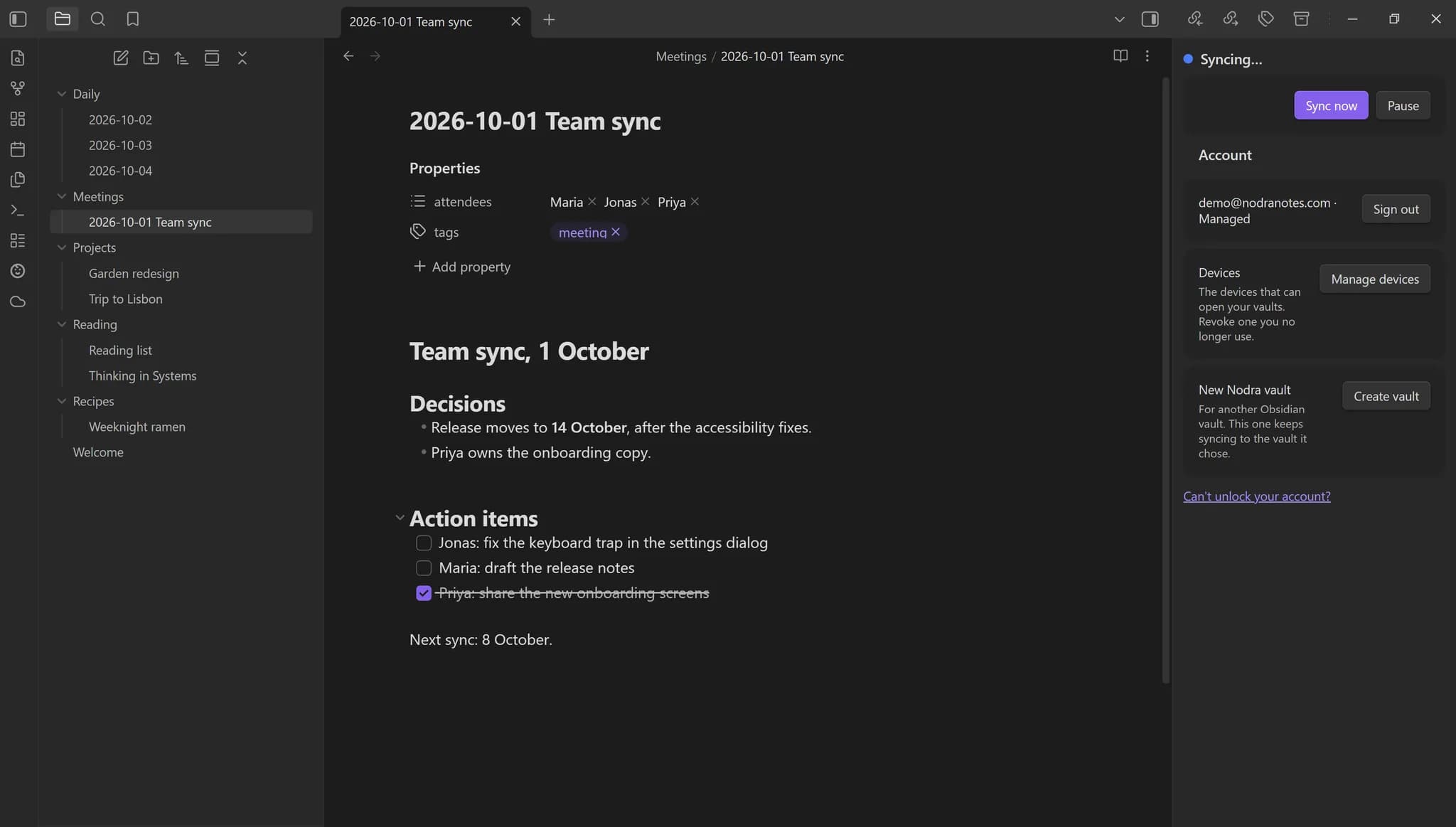Create a new note
The height and width of the screenshot is (827, 1456).
pyautogui.click(x=121, y=58)
